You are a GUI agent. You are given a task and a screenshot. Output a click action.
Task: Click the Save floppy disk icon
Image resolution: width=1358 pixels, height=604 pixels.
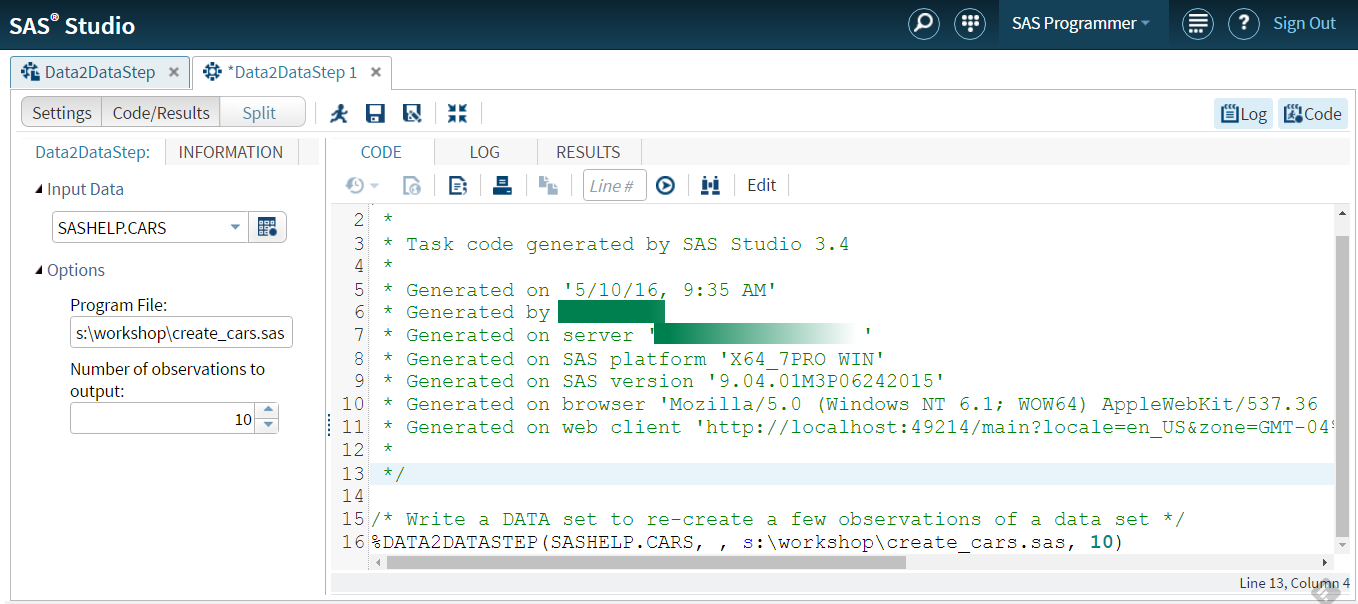click(376, 113)
